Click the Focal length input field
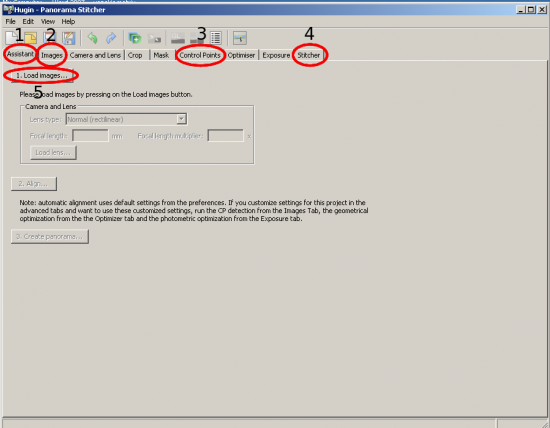The image size is (550, 428). point(90,136)
